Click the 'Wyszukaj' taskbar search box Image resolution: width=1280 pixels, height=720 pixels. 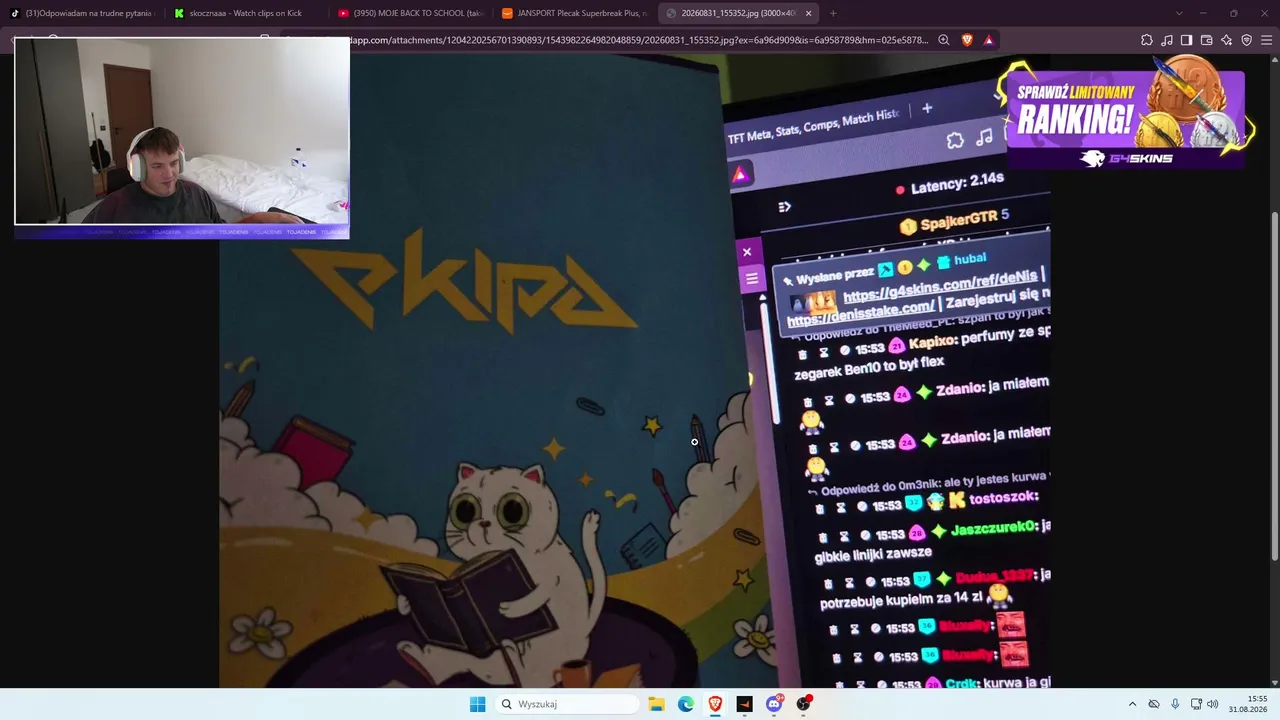tap(567, 704)
